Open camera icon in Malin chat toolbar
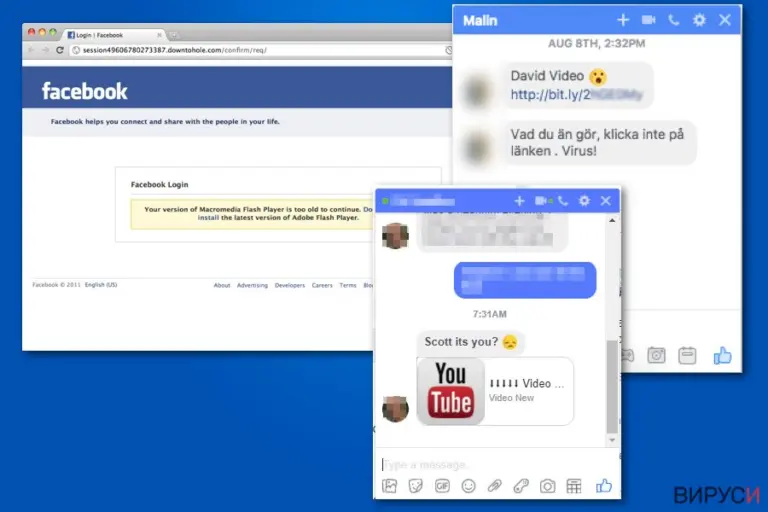 [x=656, y=355]
